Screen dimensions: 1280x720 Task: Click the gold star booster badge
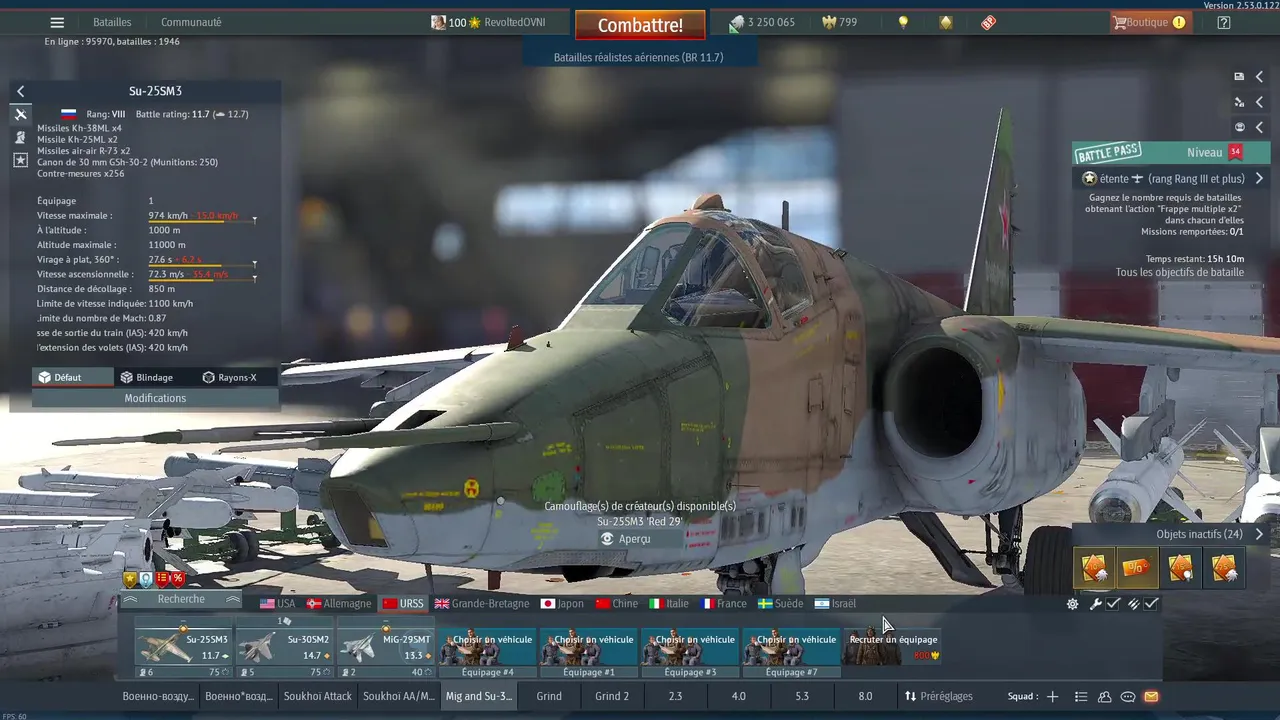(130, 579)
